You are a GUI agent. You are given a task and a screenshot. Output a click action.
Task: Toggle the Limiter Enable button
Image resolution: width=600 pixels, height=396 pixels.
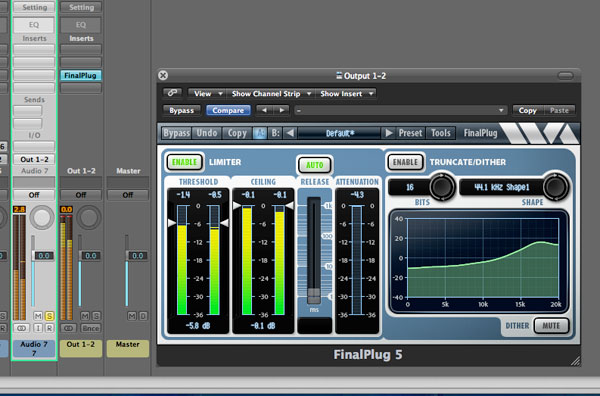click(x=184, y=162)
